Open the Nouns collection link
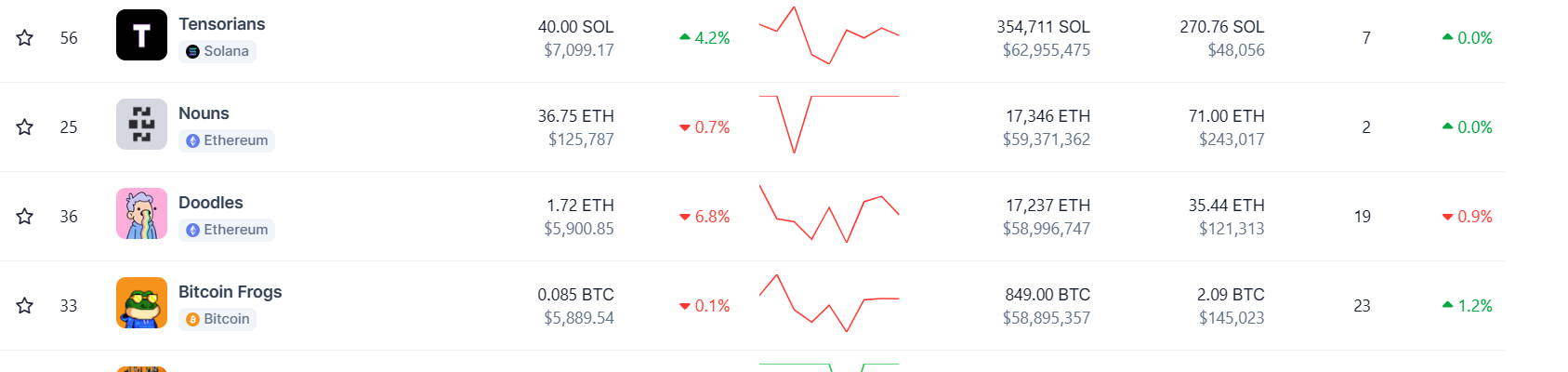 204,113
